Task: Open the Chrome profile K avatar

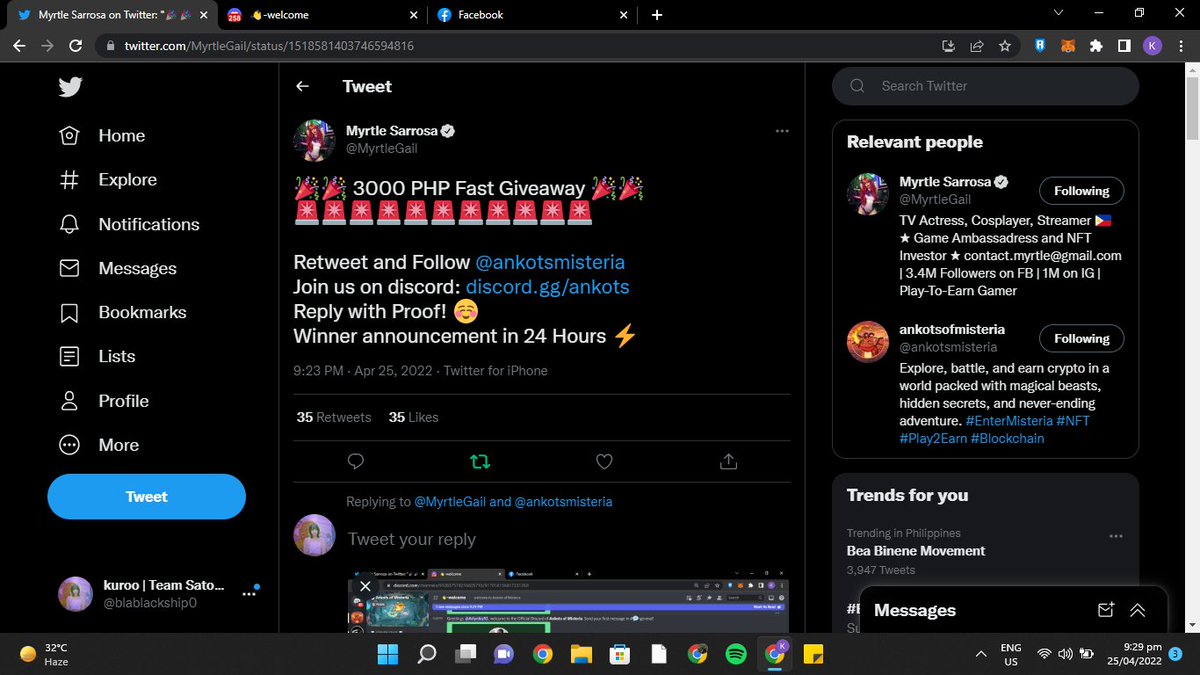Action: point(1152,46)
